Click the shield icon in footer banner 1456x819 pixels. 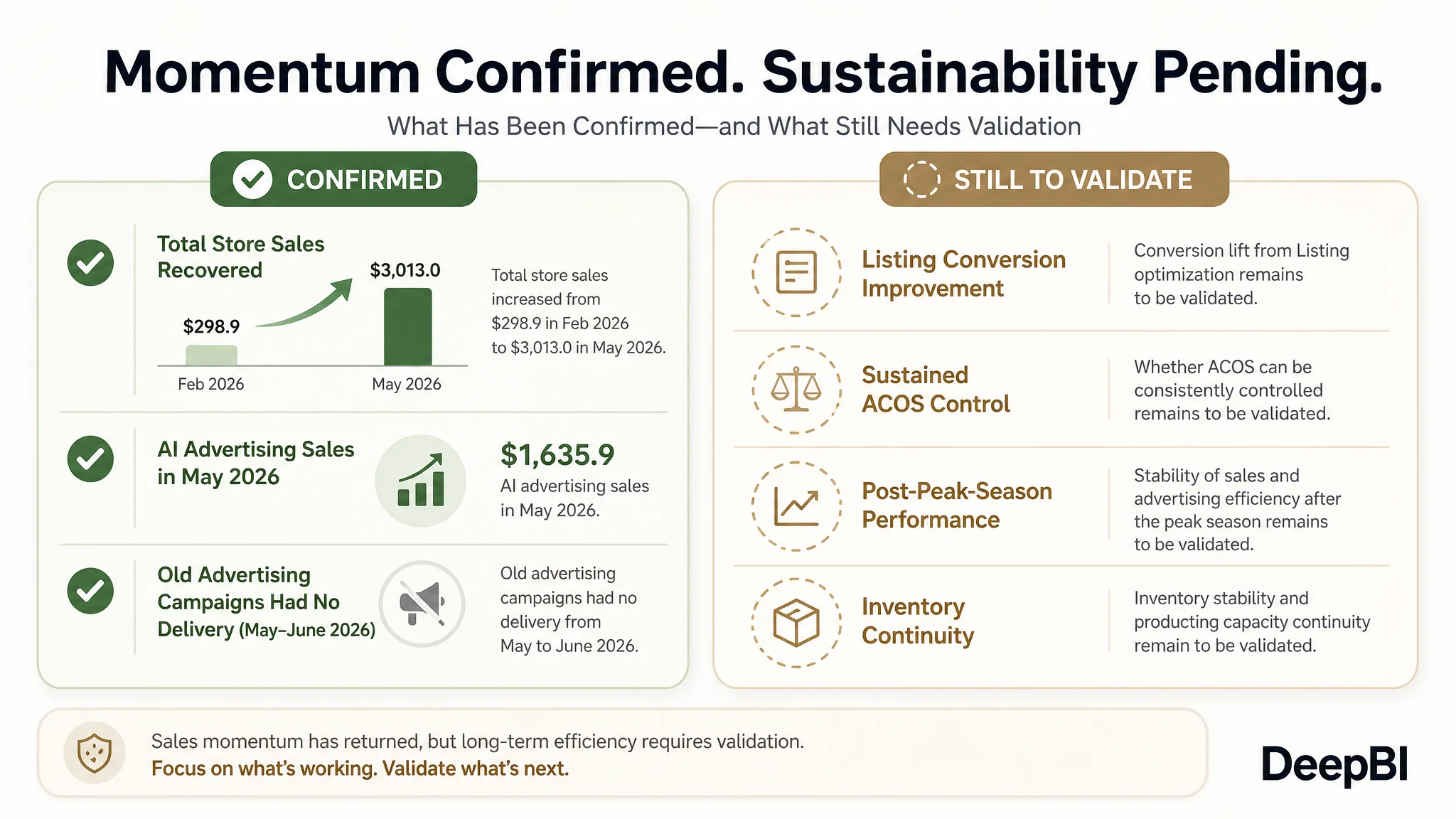pos(95,753)
